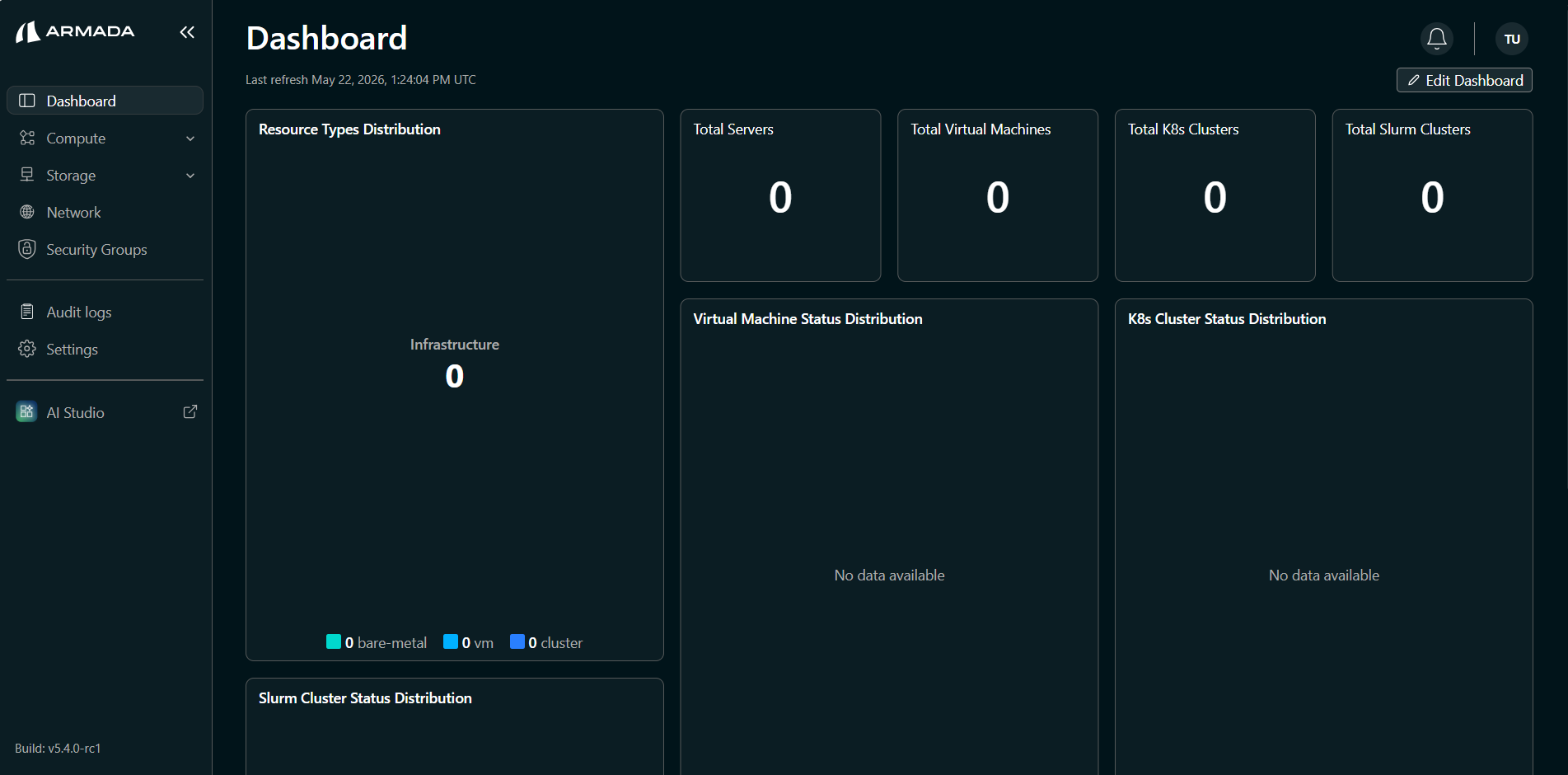This screenshot has width=1568, height=775.
Task: Click the Dashboard panel icon in sidebar
Action: coord(27,101)
